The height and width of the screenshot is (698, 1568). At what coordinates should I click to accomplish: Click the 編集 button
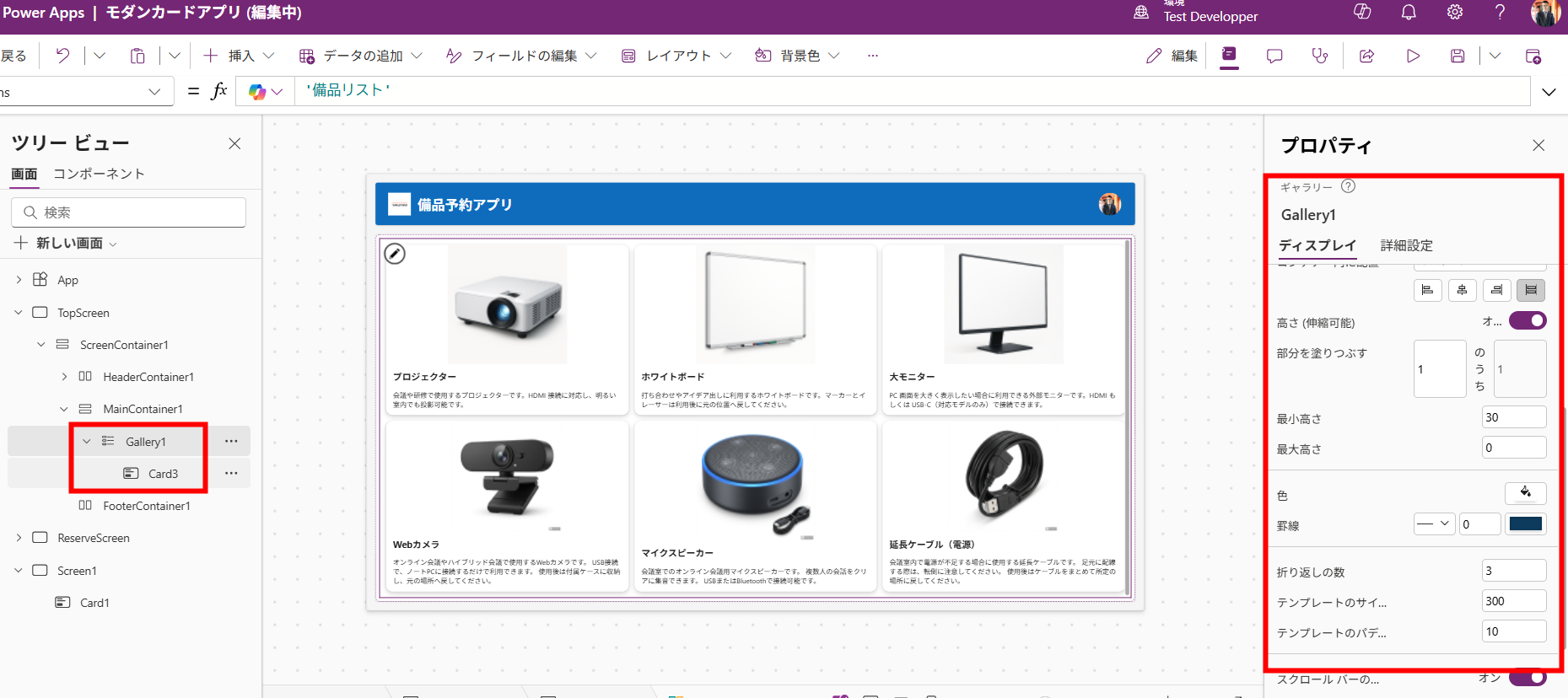click(1172, 56)
